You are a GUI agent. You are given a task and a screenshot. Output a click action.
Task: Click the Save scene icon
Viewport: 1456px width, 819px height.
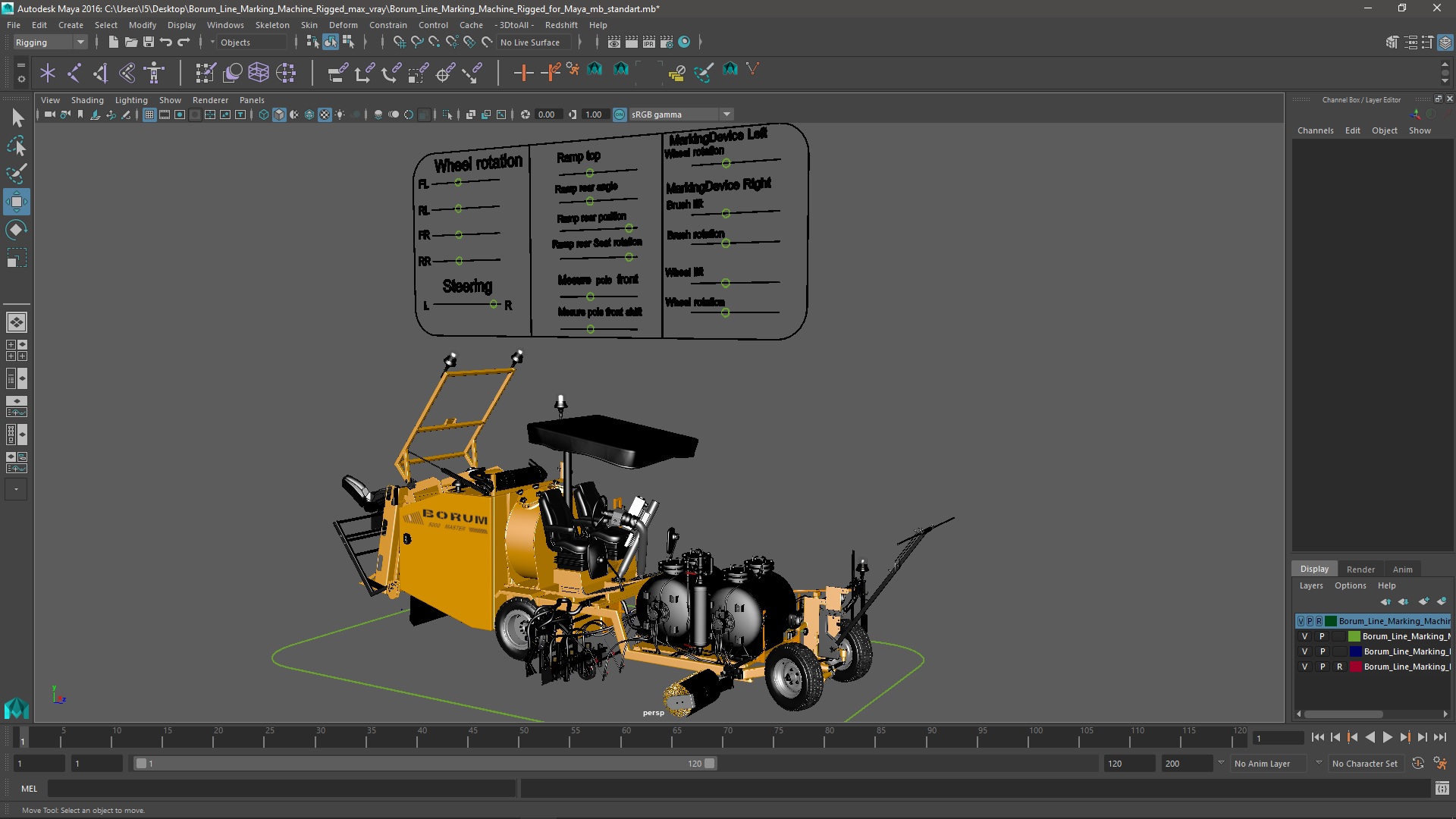pyautogui.click(x=149, y=42)
